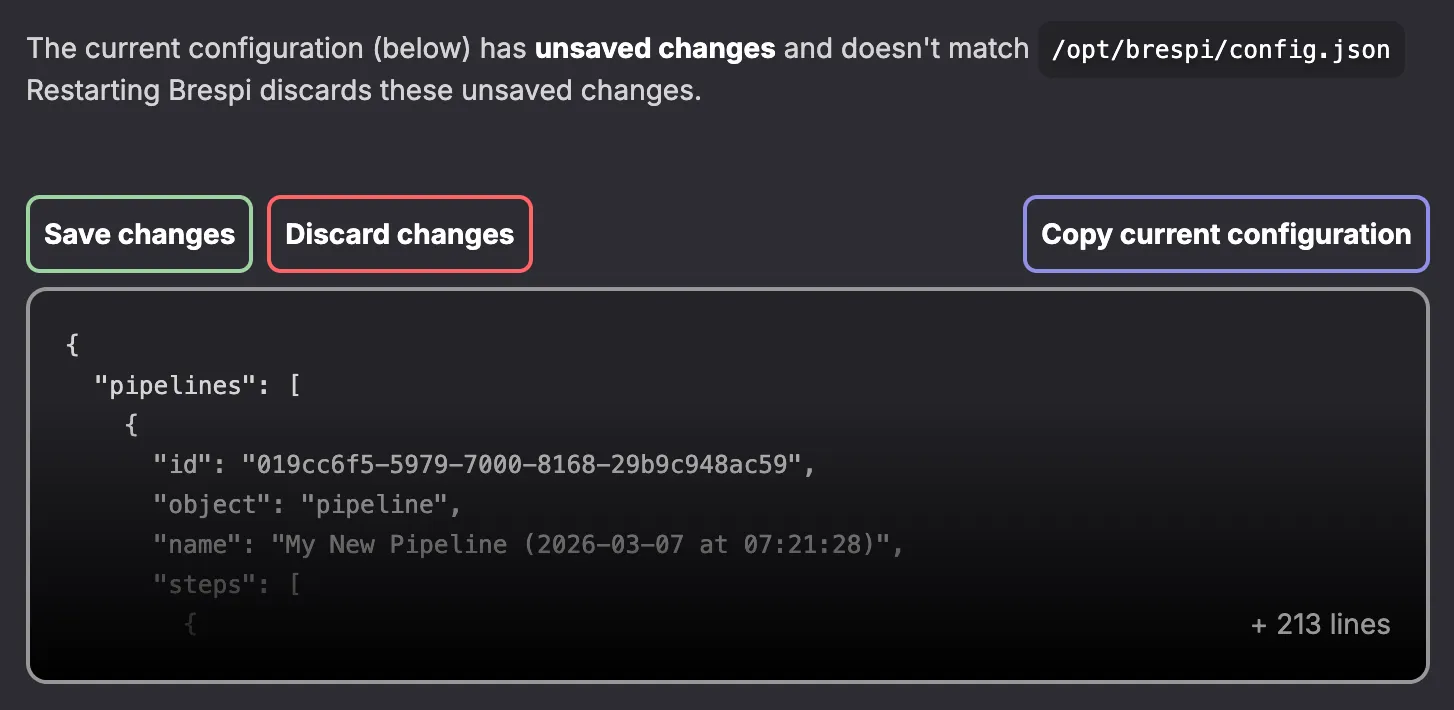1454x710 pixels.
Task: Click the pipeline object's opening curly brace
Action: click(131, 424)
